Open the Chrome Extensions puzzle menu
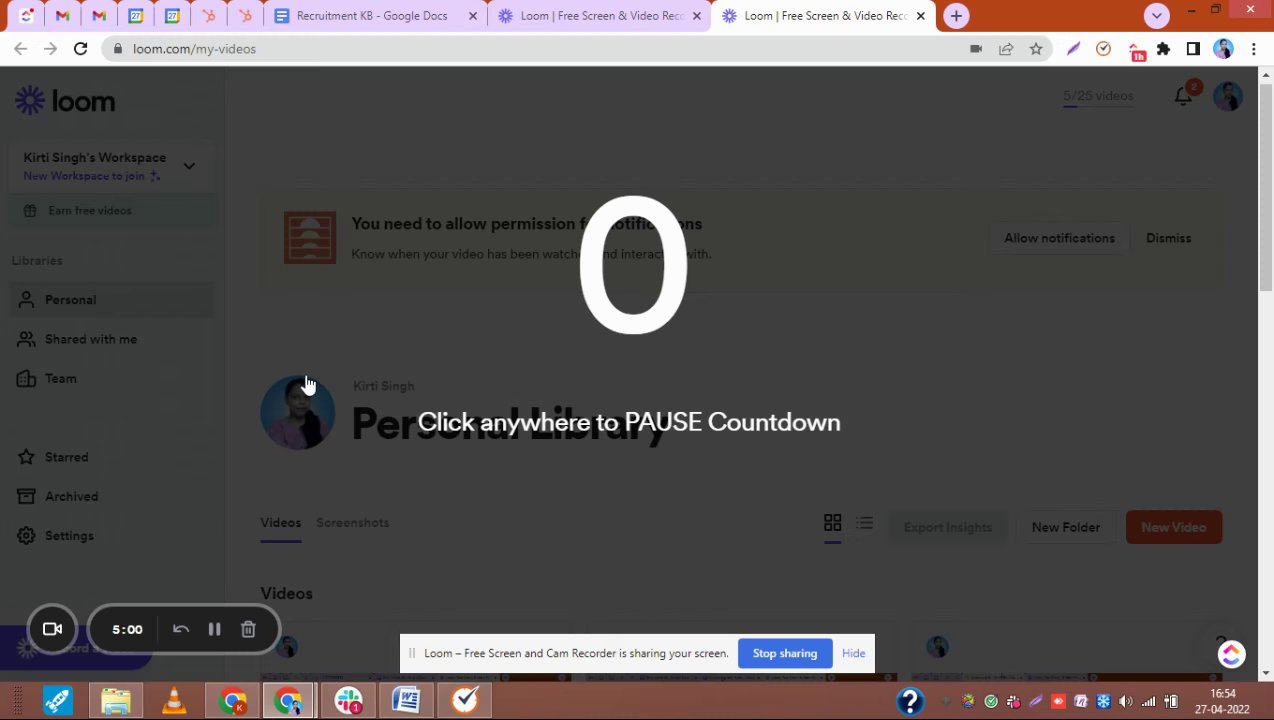The width and height of the screenshot is (1274, 720). click(x=1163, y=48)
